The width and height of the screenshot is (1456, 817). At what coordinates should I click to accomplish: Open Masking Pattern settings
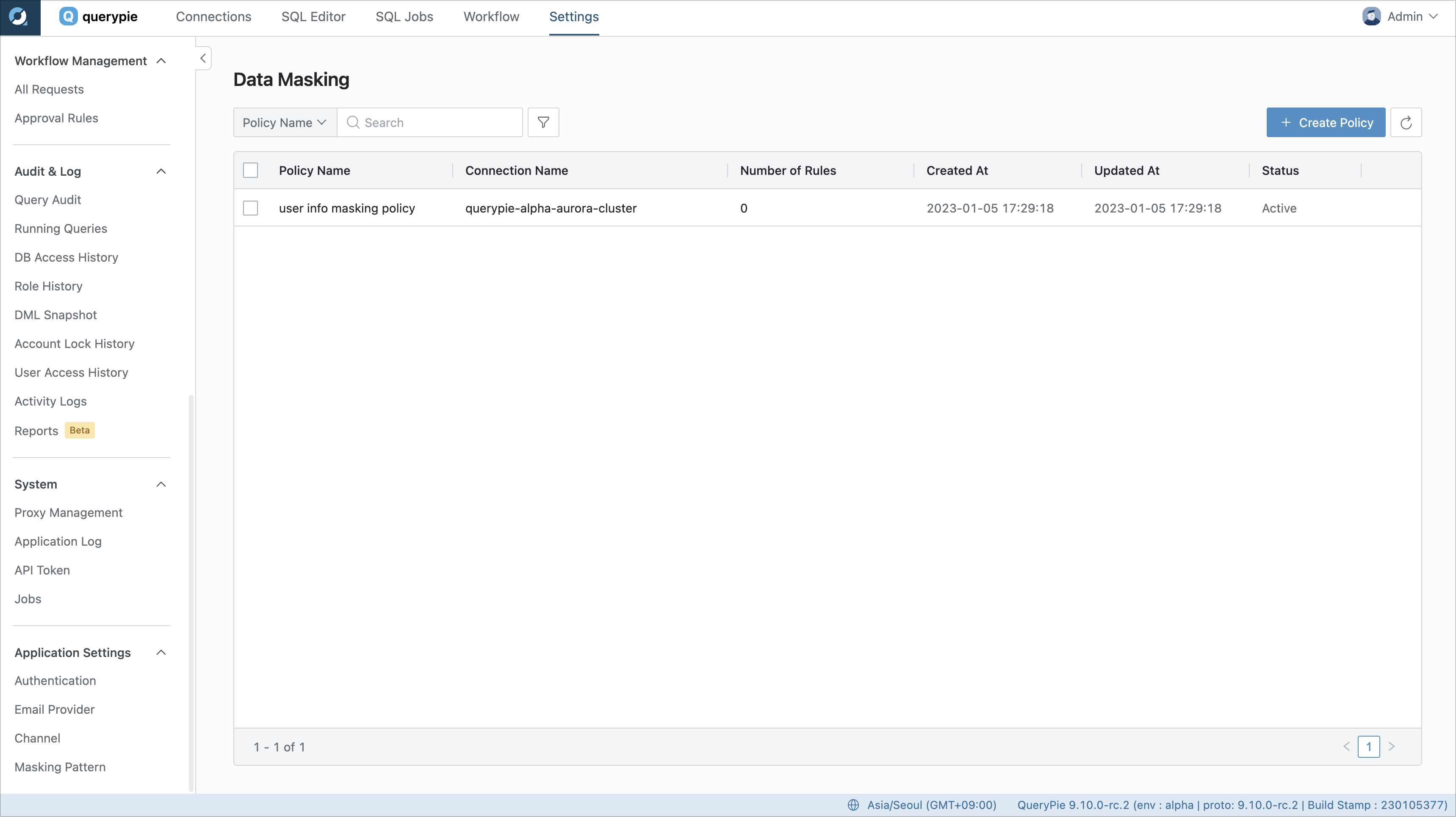click(61, 767)
